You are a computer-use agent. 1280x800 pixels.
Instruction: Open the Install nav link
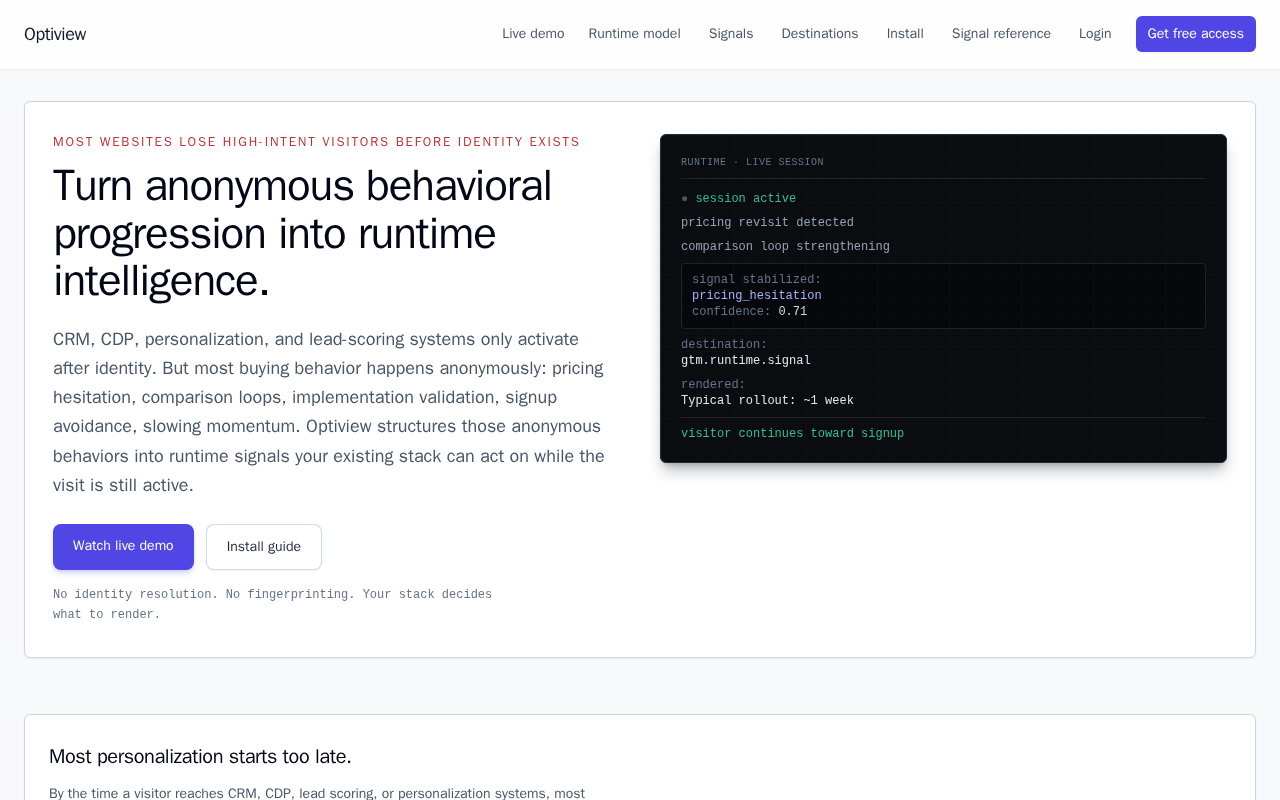(905, 34)
